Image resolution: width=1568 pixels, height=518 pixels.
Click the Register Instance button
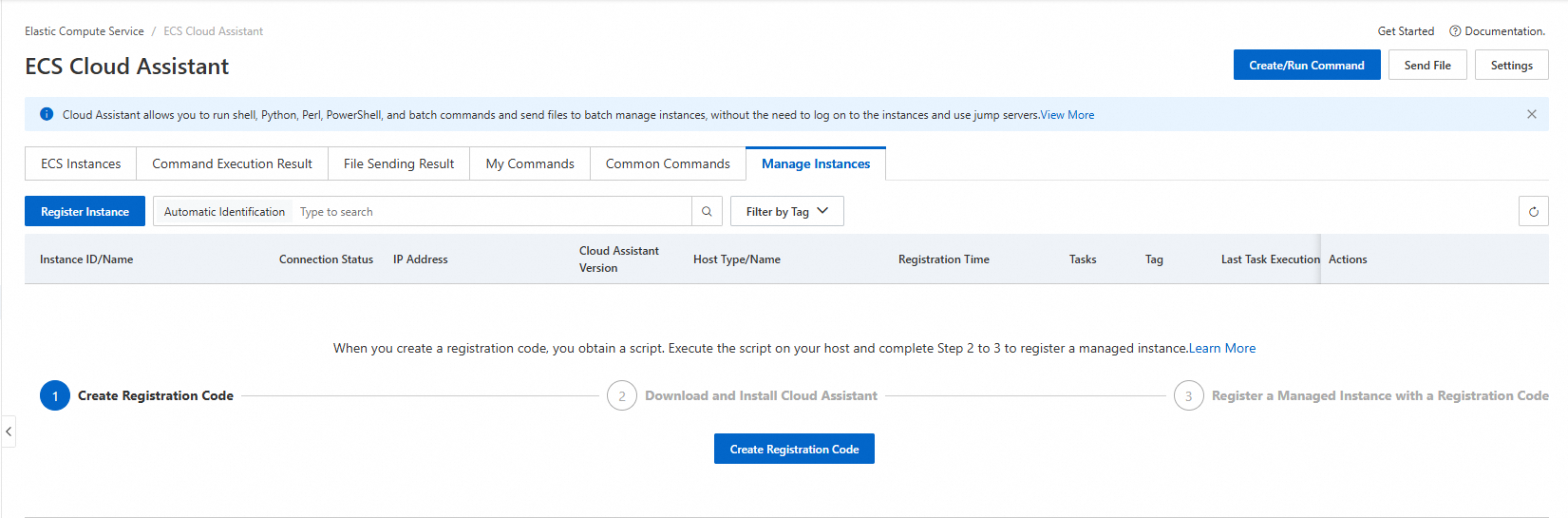(x=85, y=212)
